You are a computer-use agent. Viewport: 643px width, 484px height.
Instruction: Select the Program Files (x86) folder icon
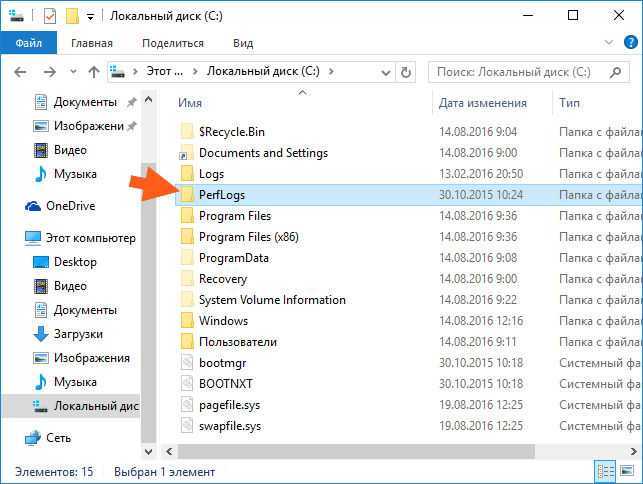click(187, 237)
